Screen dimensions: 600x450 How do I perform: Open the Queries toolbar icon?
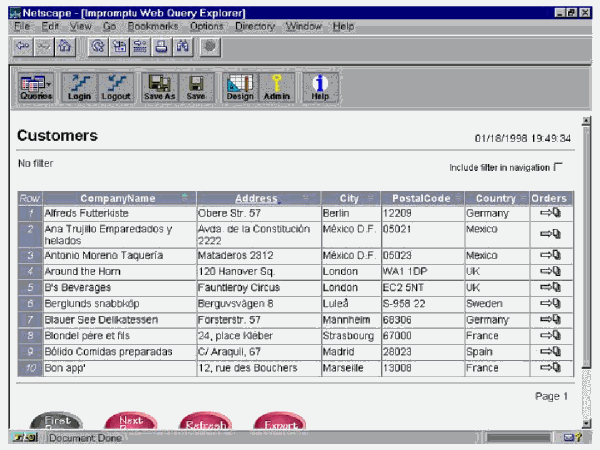coord(36,87)
